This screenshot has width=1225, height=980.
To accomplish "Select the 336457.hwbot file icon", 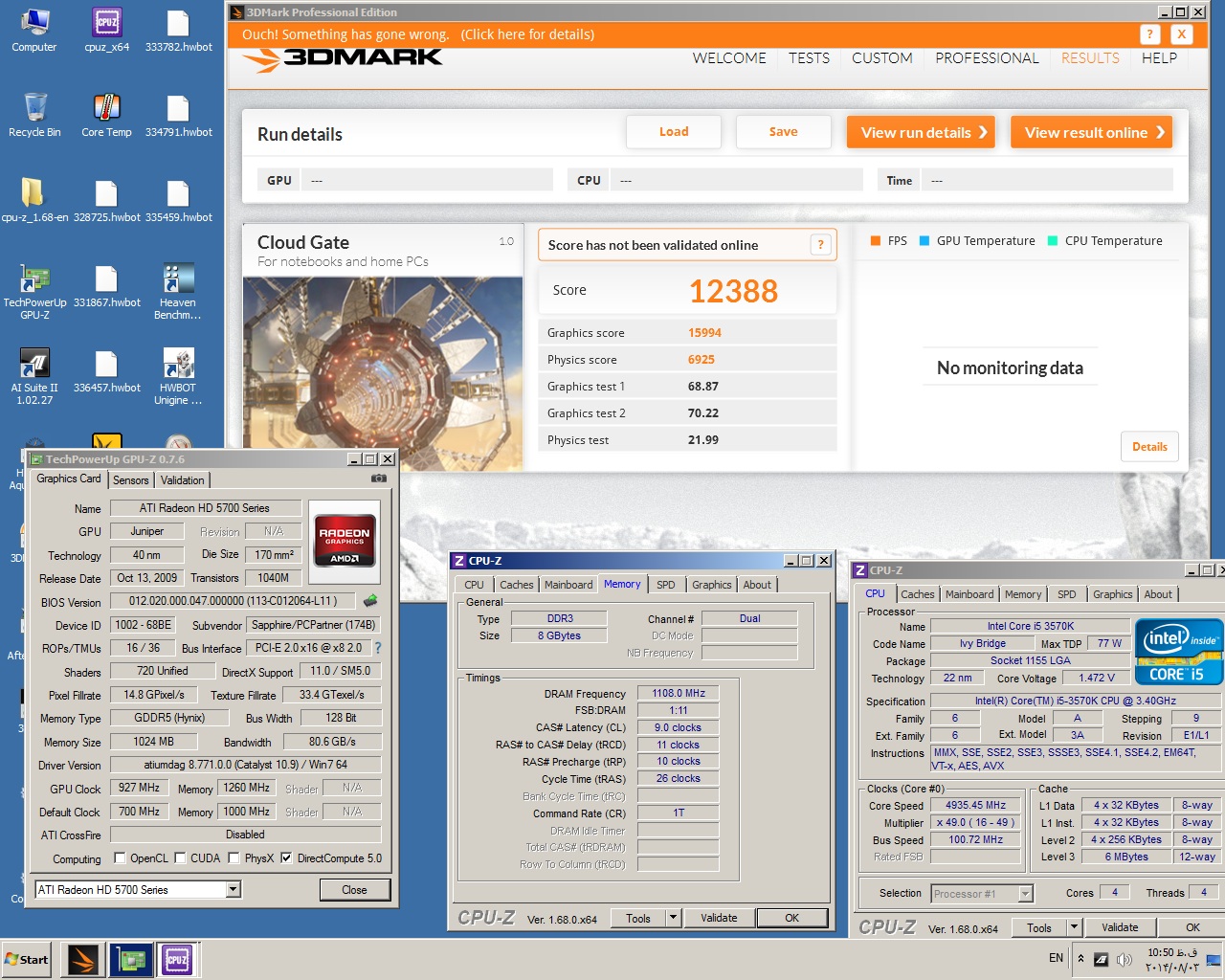I will coord(106,370).
